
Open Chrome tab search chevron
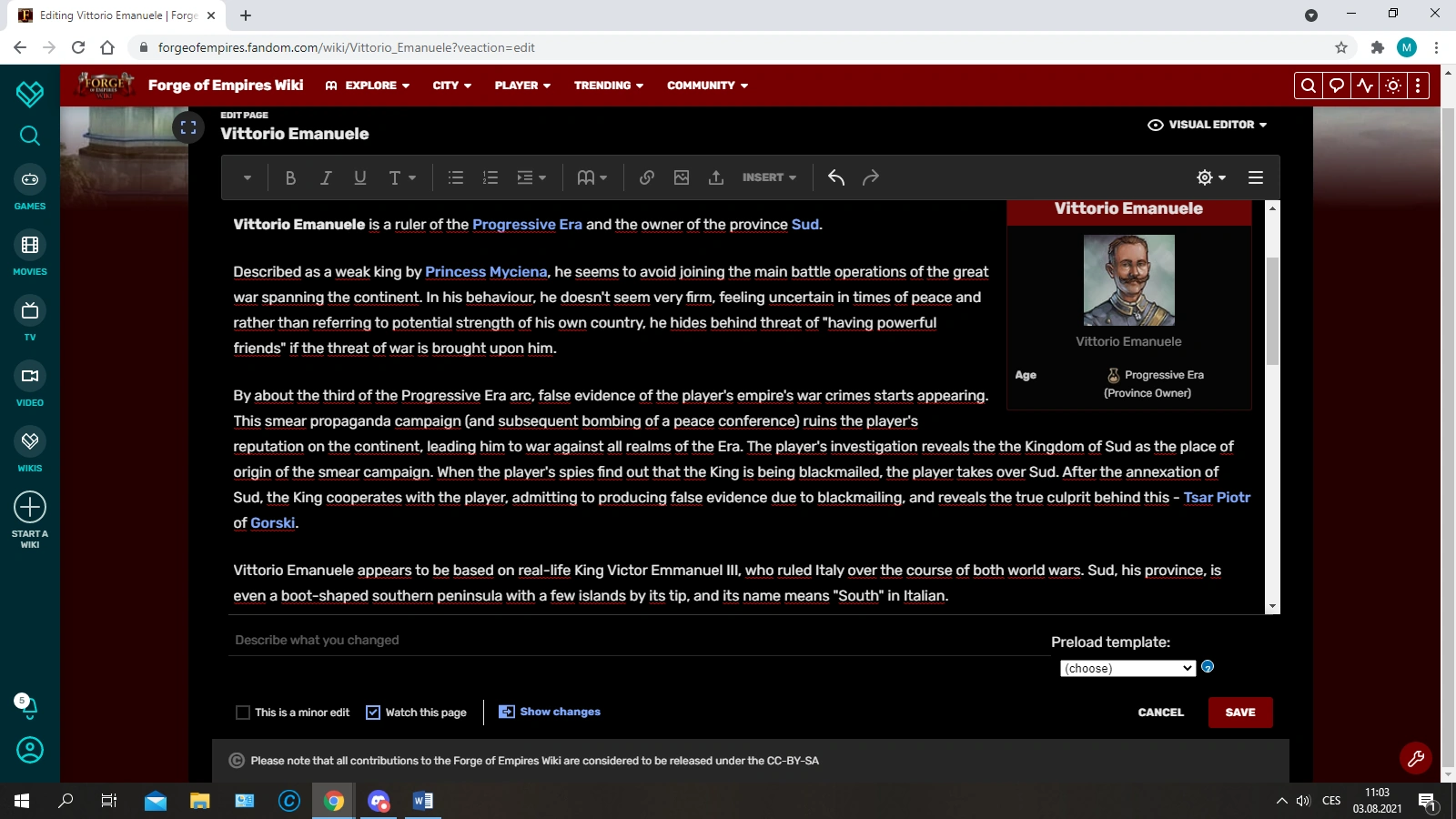click(1311, 15)
